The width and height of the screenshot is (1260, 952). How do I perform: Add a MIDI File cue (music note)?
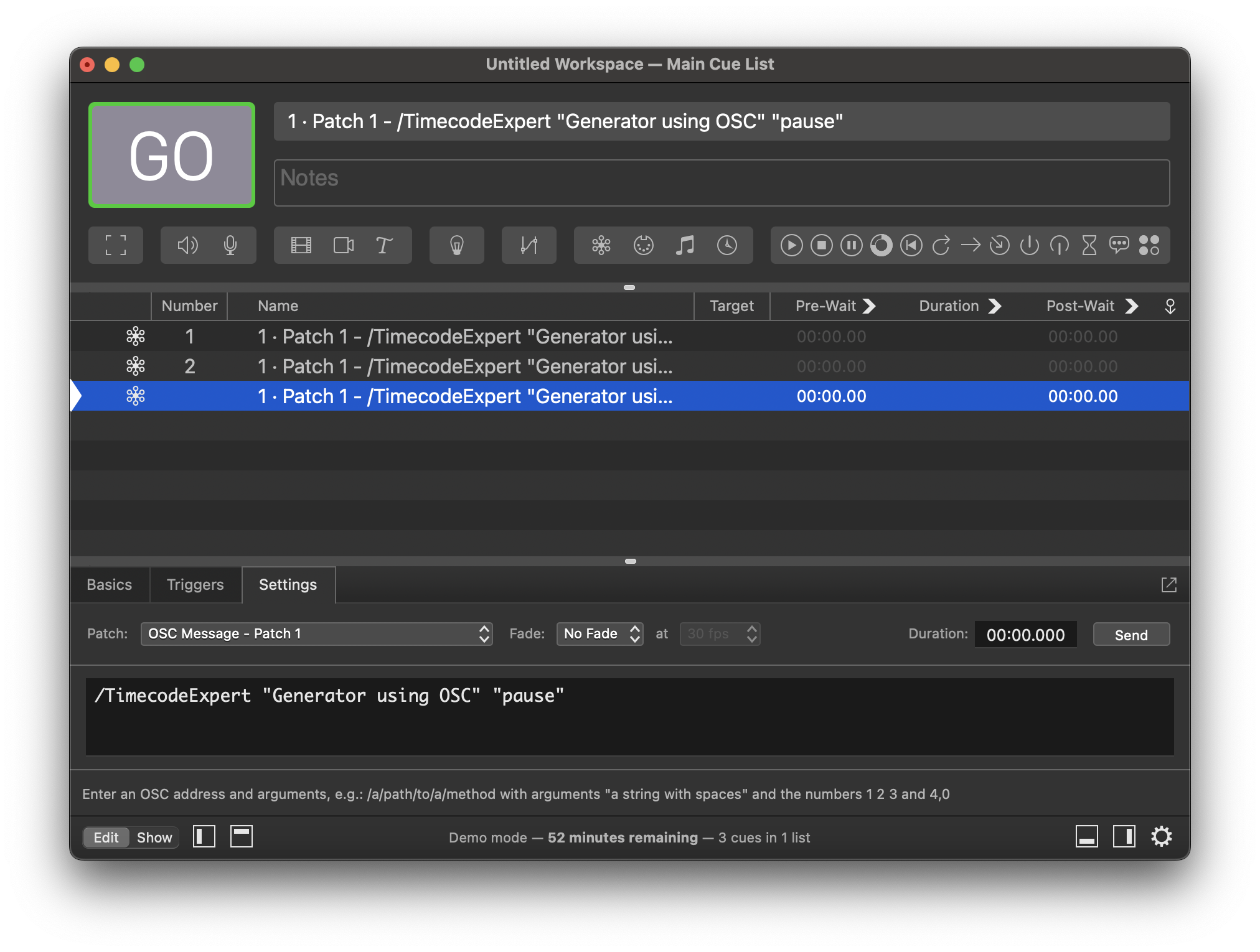[x=685, y=245]
